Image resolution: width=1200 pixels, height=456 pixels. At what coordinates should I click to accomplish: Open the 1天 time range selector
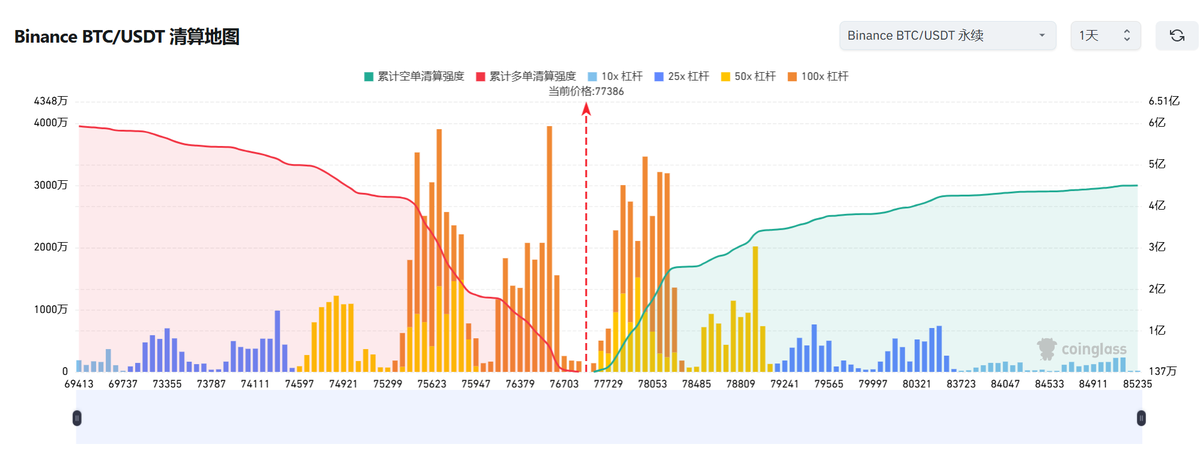tap(1106, 36)
